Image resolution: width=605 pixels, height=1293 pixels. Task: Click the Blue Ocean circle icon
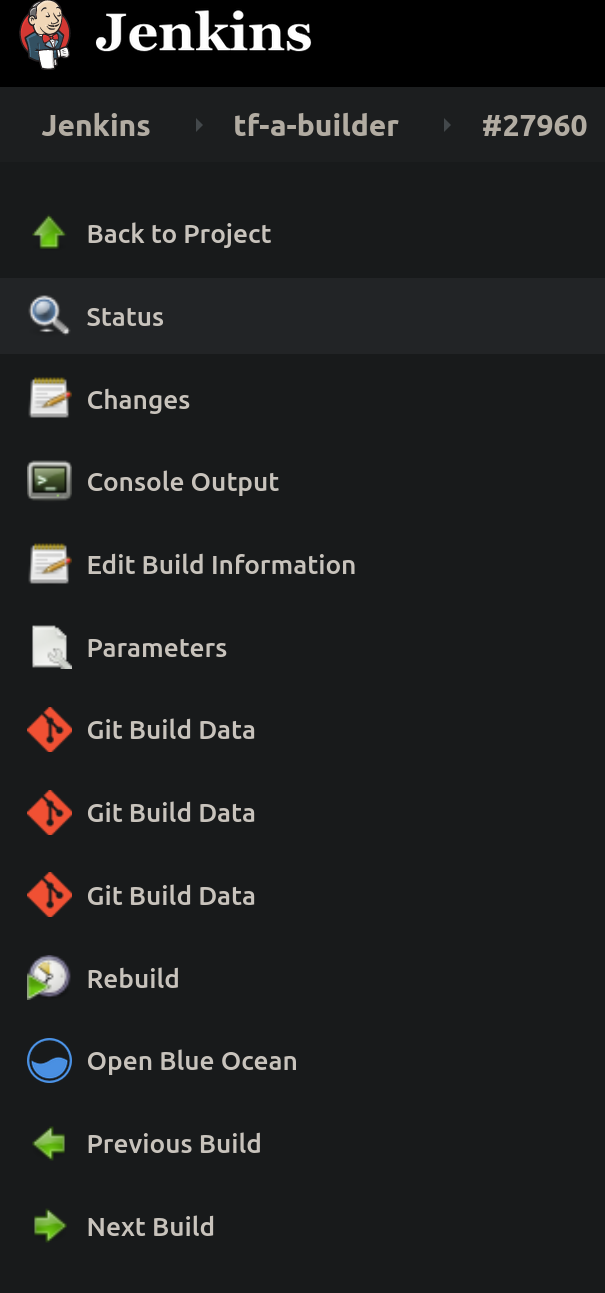(x=49, y=1061)
